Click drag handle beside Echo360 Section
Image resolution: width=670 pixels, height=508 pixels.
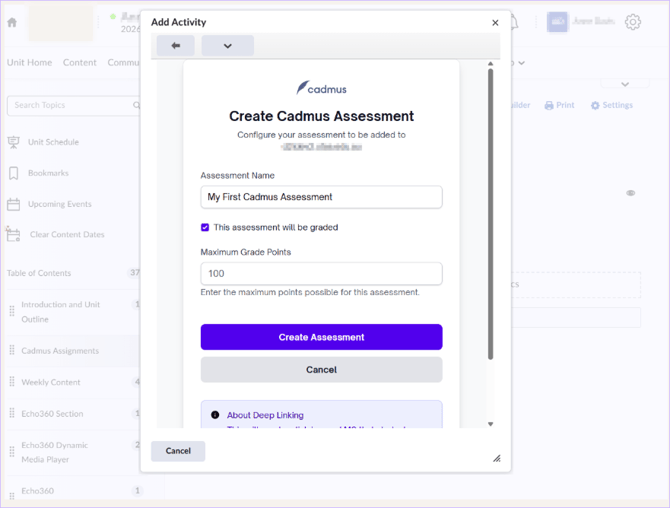12,413
